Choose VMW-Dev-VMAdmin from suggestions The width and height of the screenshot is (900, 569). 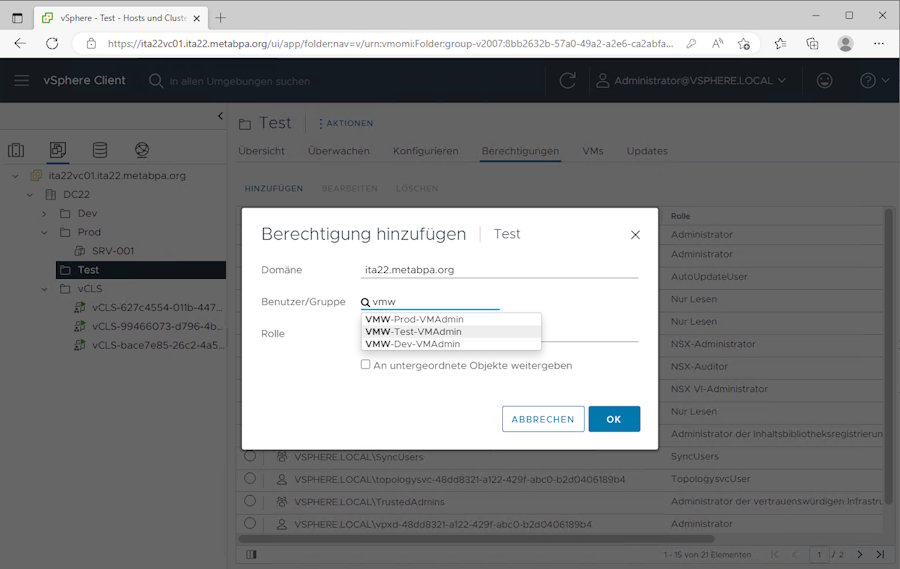tap(451, 344)
